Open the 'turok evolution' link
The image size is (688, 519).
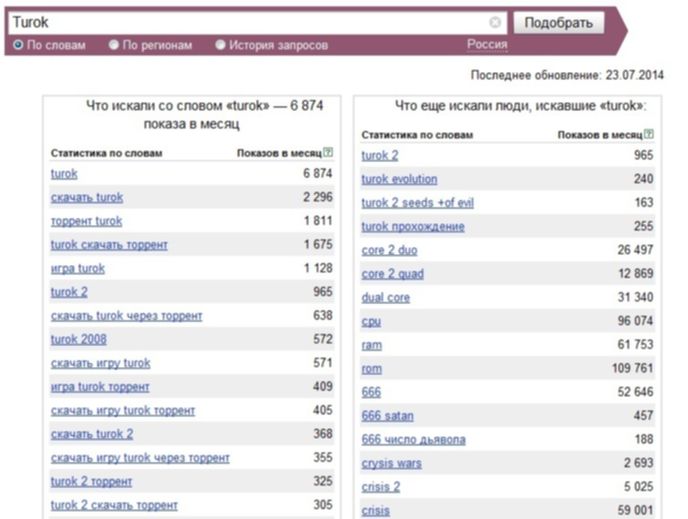pyautogui.click(x=399, y=179)
